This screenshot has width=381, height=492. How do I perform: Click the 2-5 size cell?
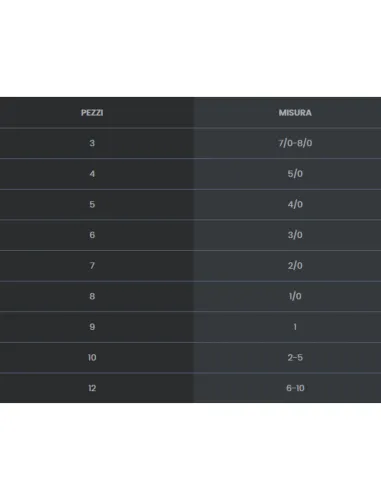(295, 357)
